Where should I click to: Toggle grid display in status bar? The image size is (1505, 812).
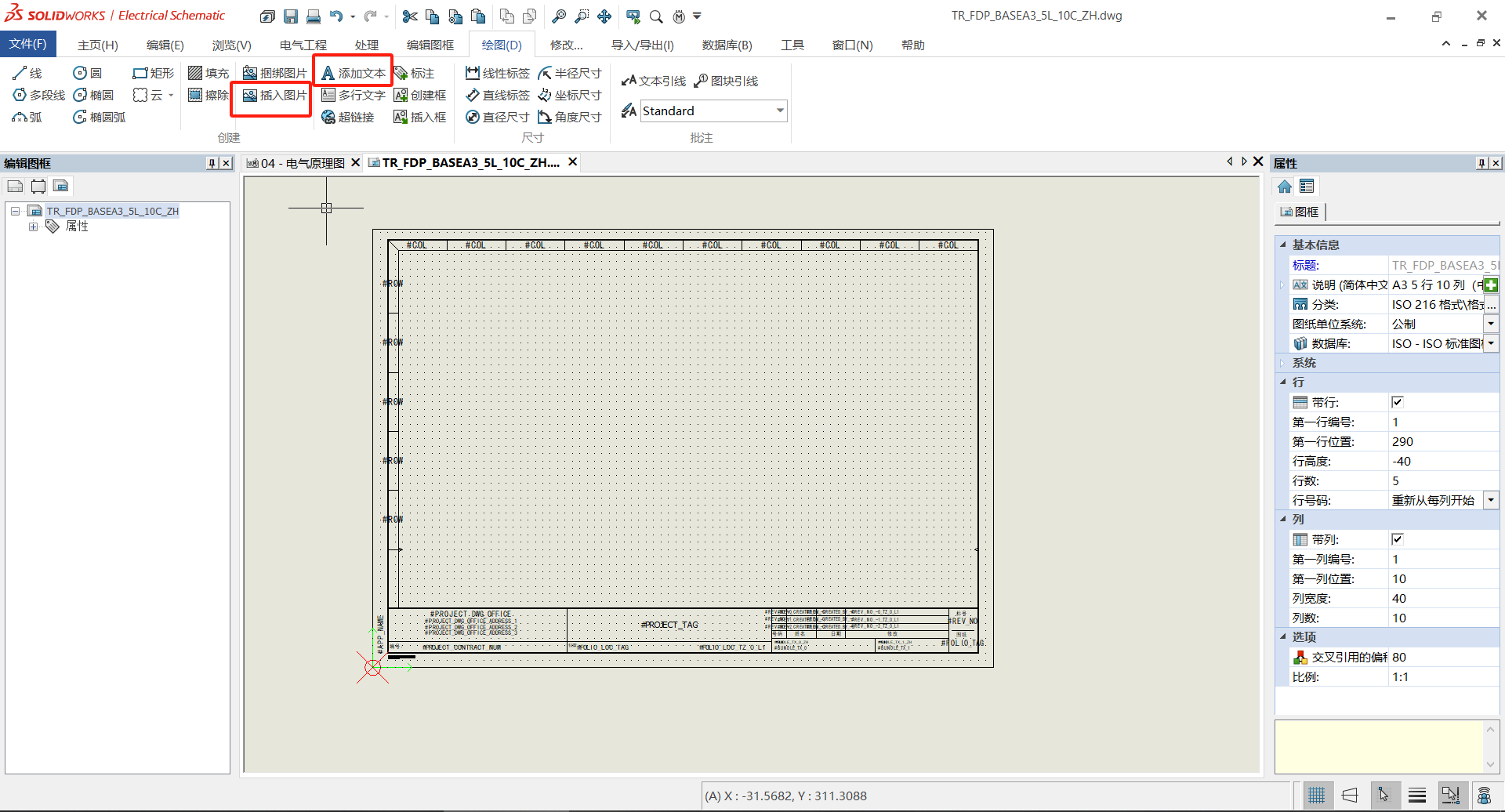1317,796
